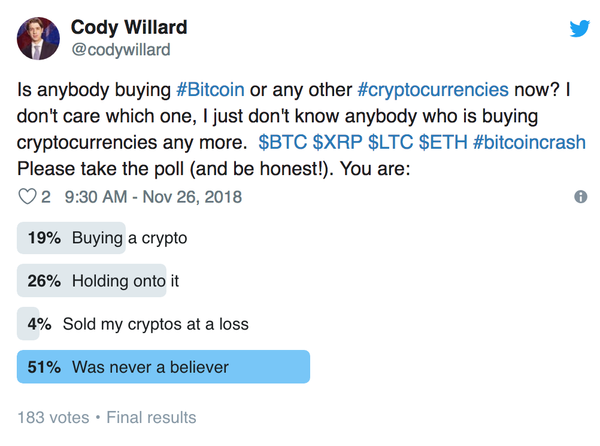Select the Was never a believer bar
This screenshot has width=600, height=446.
(x=163, y=367)
